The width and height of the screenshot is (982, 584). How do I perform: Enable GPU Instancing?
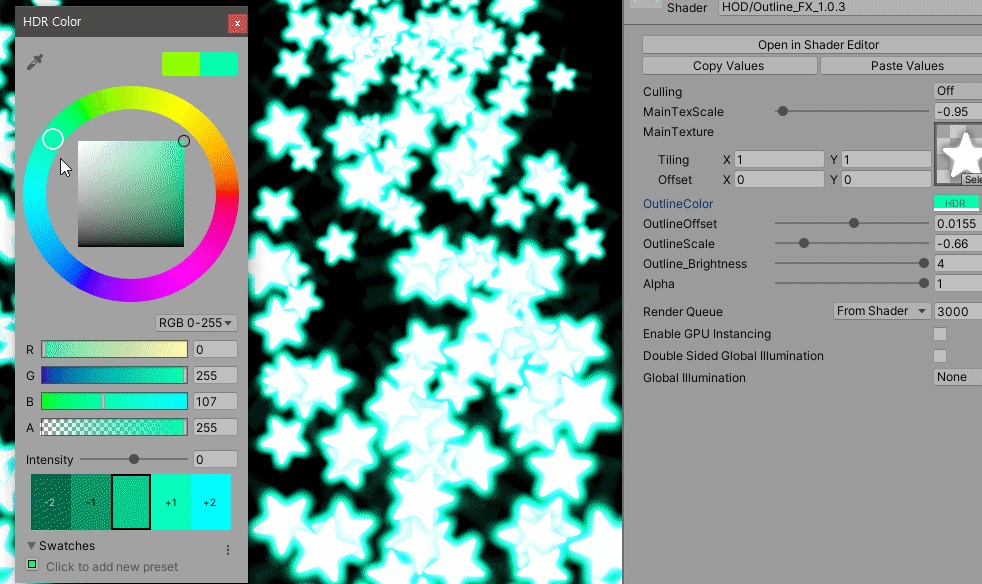[x=940, y=333]
